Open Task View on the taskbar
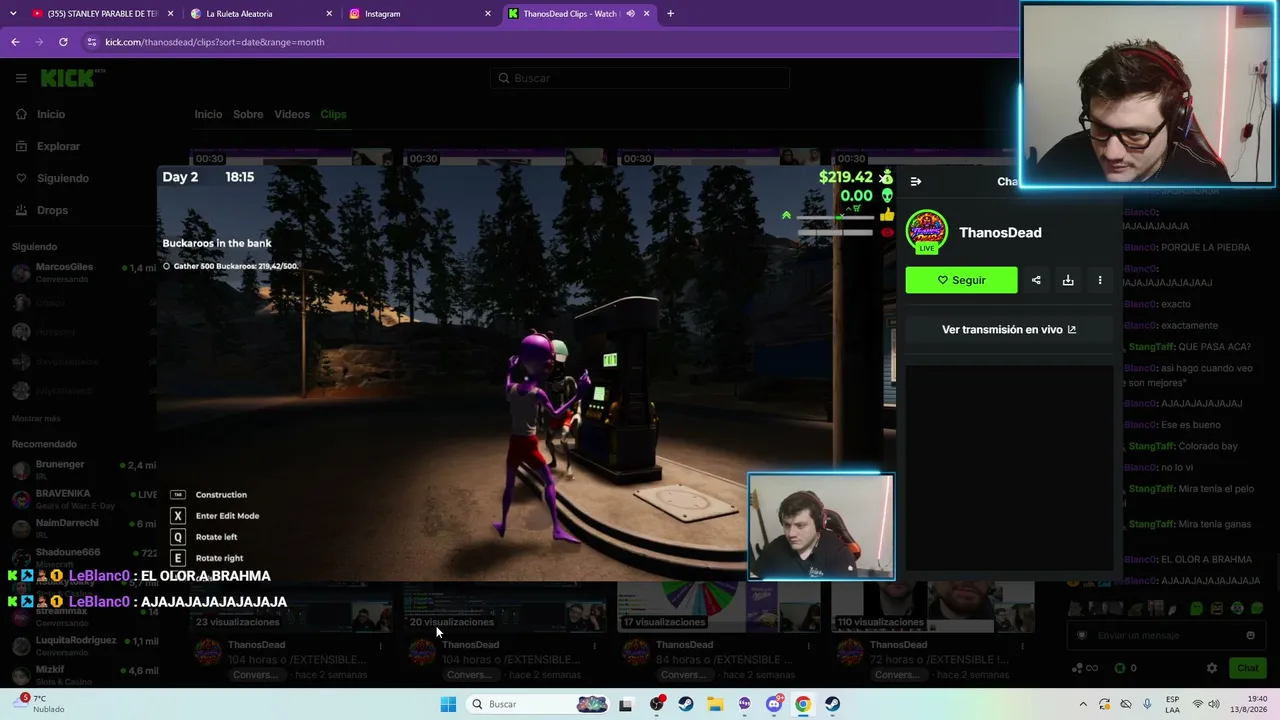 (x=625, y=704)
